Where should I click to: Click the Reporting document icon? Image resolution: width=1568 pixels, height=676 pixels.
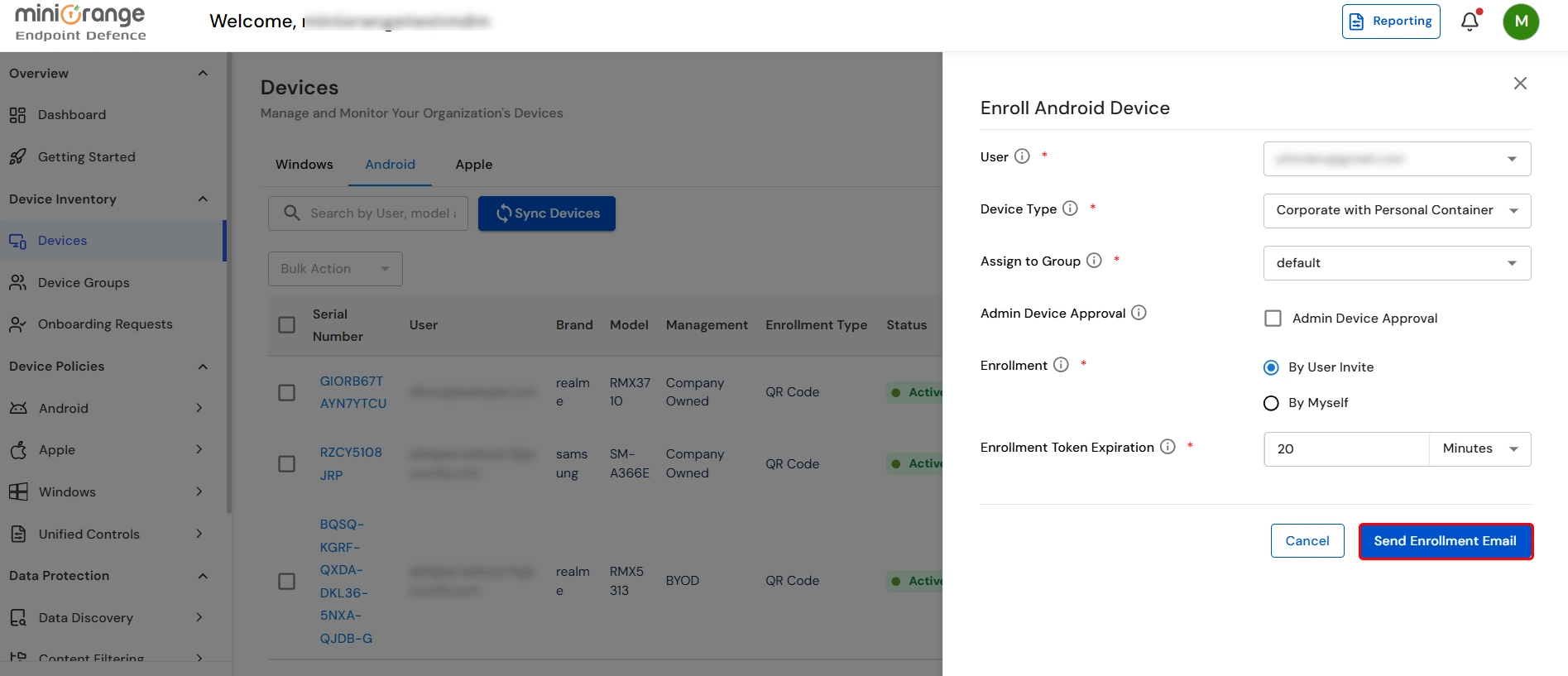(x=1356, y=22)
